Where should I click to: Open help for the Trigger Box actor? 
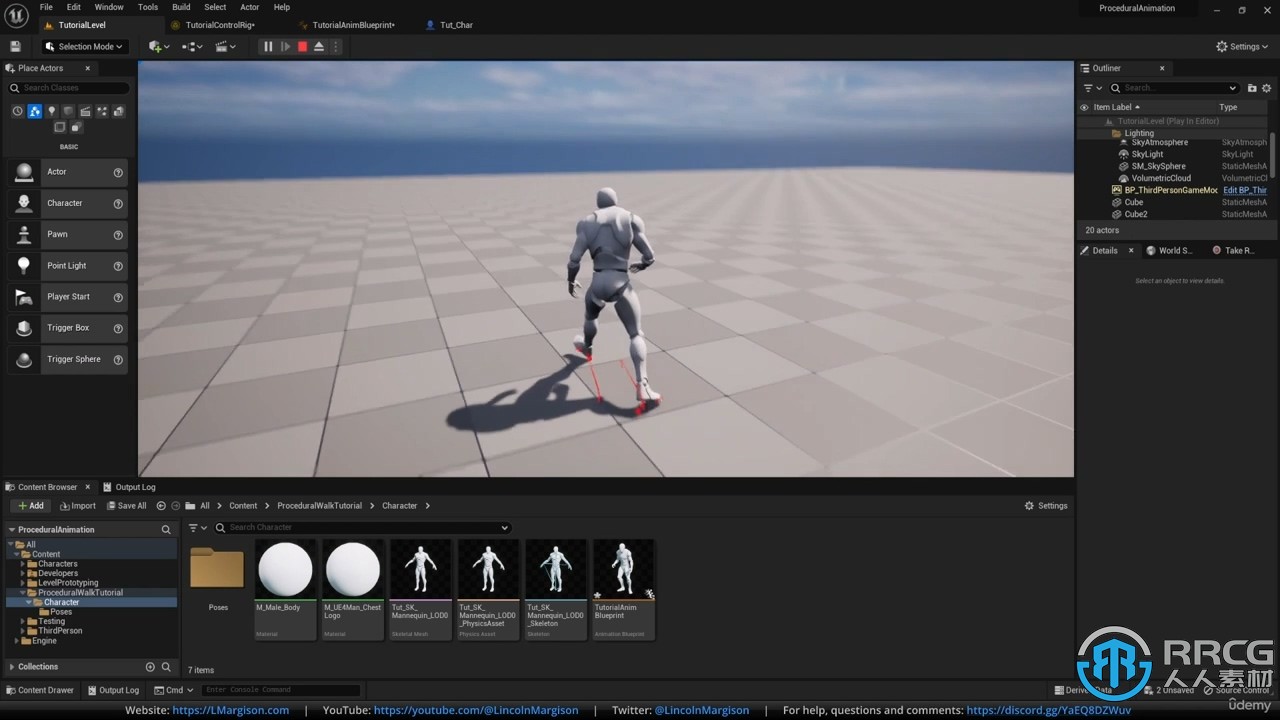click(x=118, y=328)
